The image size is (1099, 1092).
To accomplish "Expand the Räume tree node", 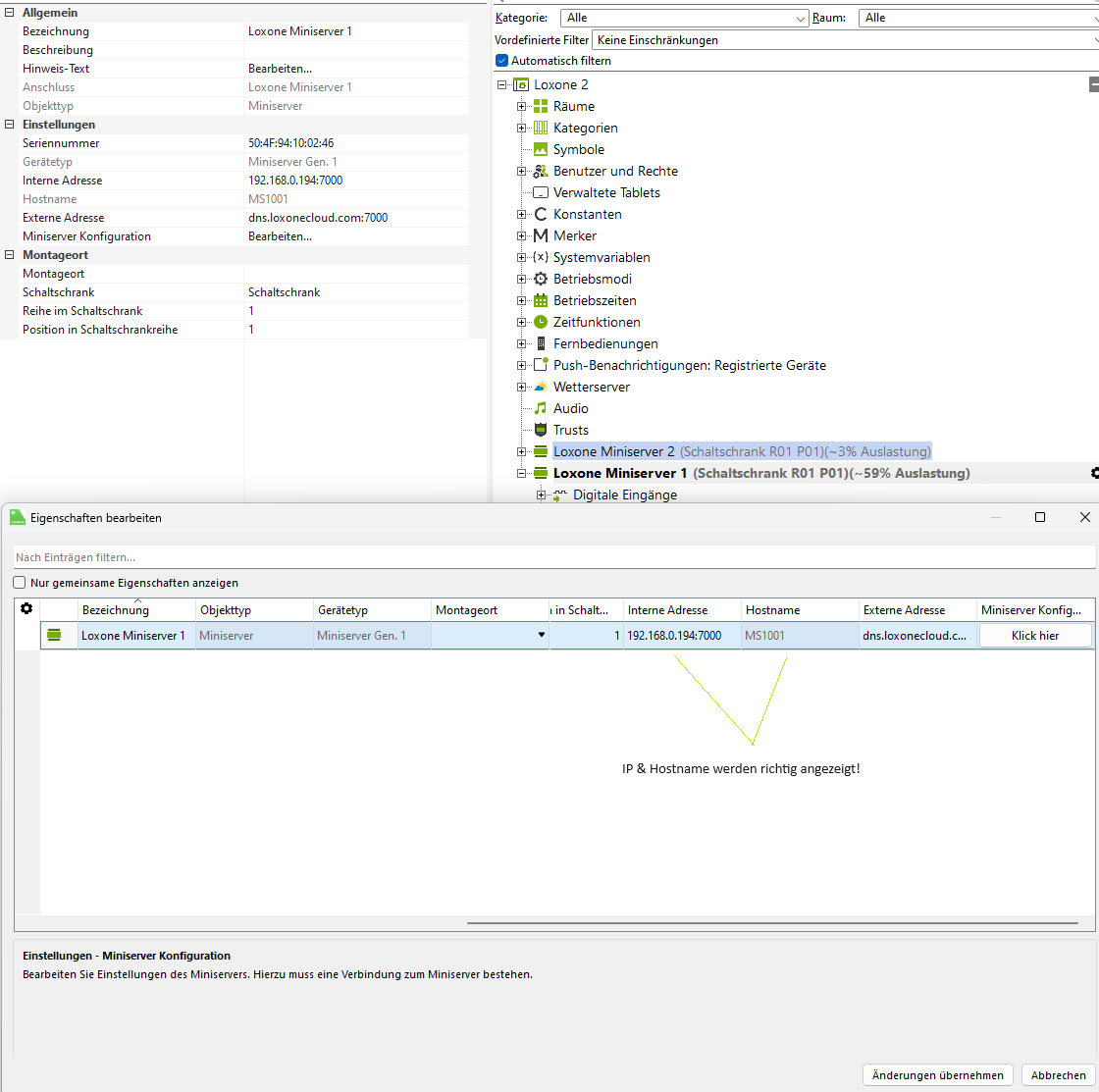I will click(x=521, y=107).
